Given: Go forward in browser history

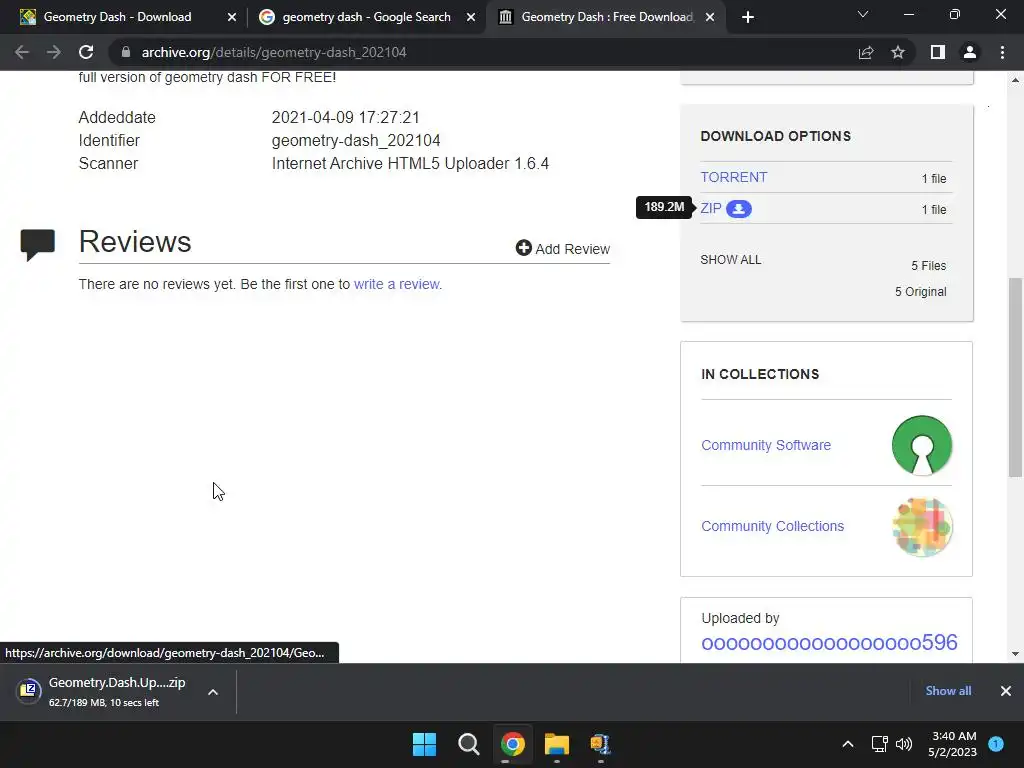Looking at the screenshot, I should [x=54, y=52].
